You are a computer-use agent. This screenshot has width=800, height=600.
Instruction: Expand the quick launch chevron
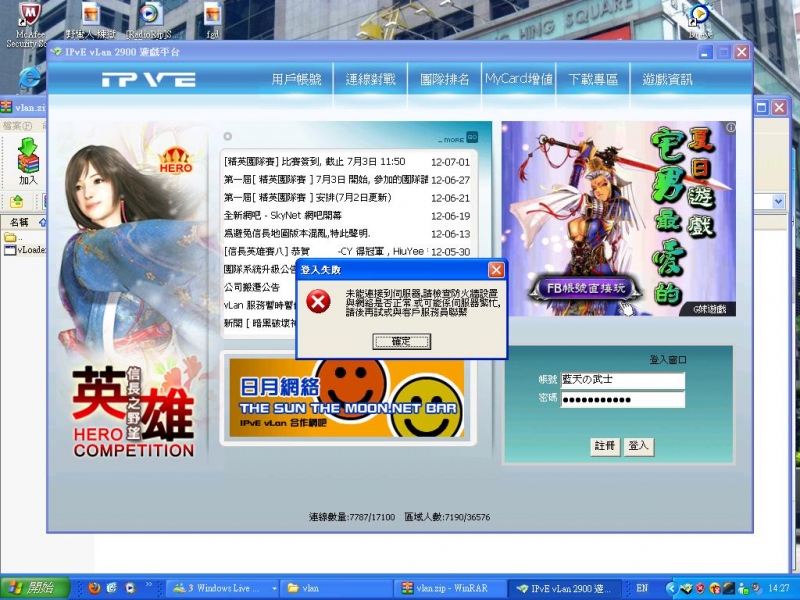tap(148, 585)
